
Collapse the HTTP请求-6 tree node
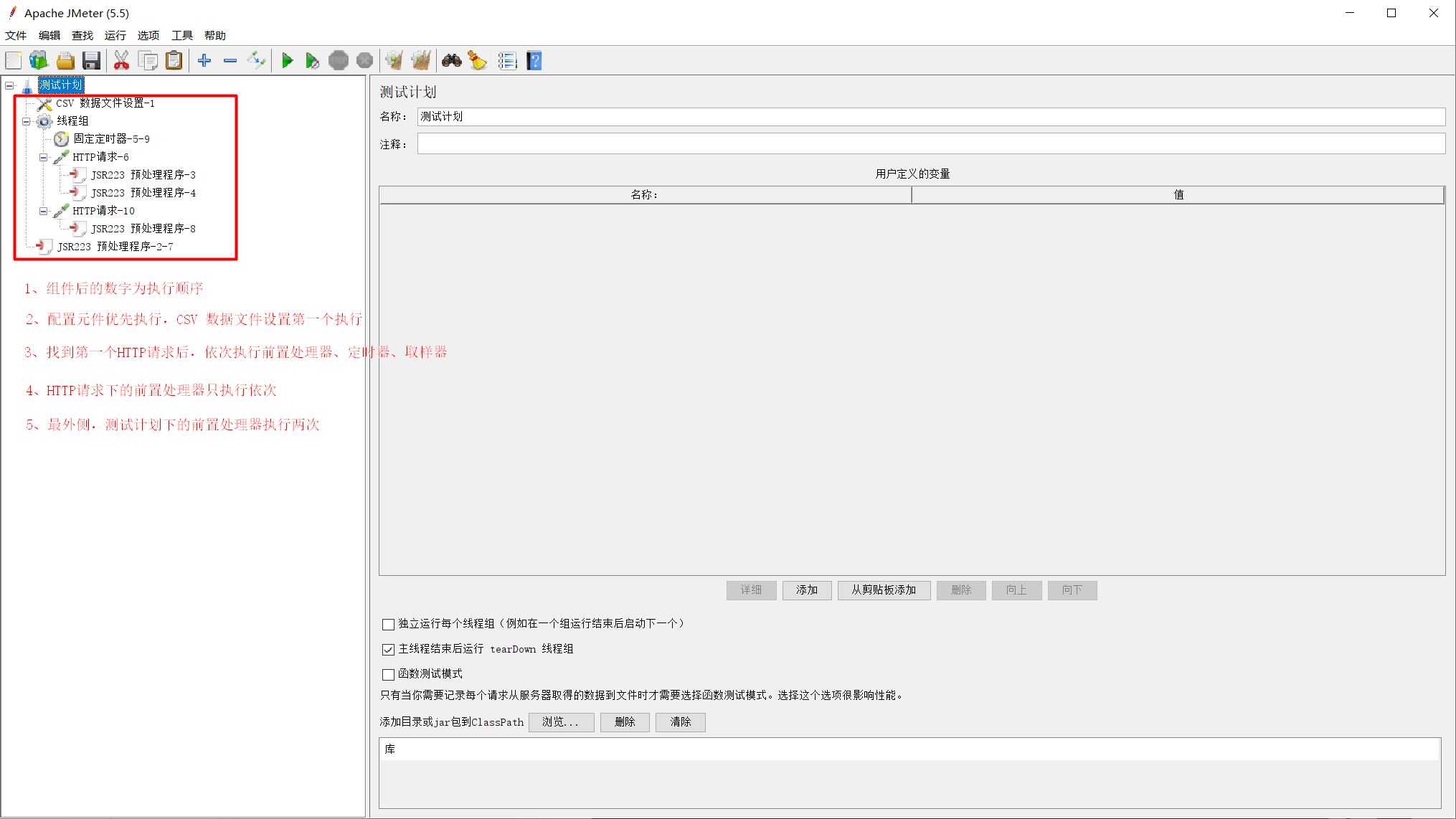coord(44,157)
